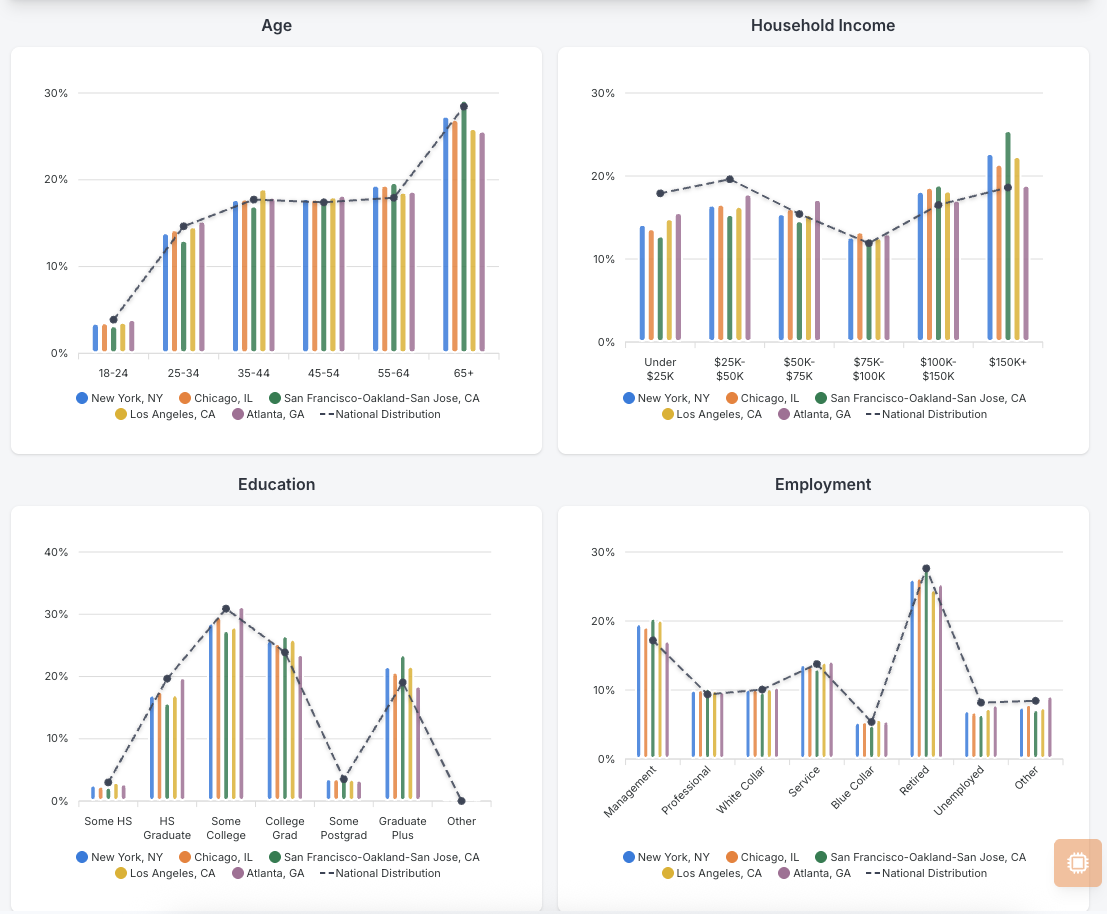The height and width of the screenshot is (914, 1107).
Task: Click Atlanta purple swatch in Education legend
Action: coord(238,873)
